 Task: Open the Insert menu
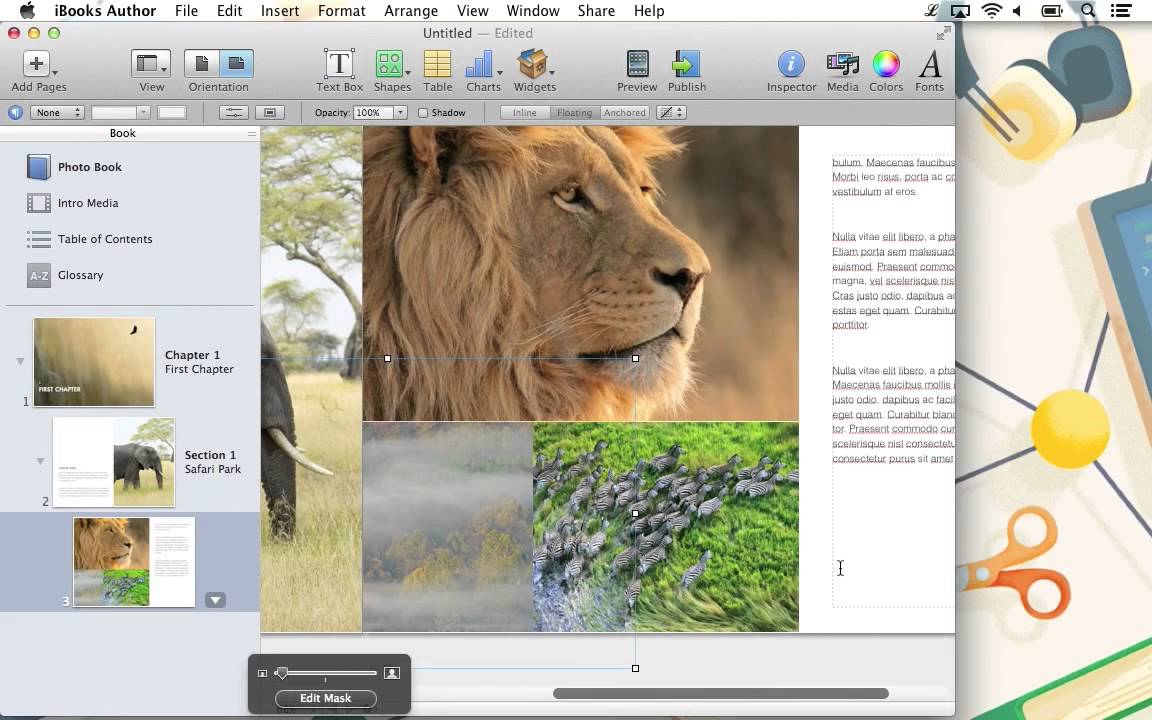pyautogui.click(x=280, y=11)
